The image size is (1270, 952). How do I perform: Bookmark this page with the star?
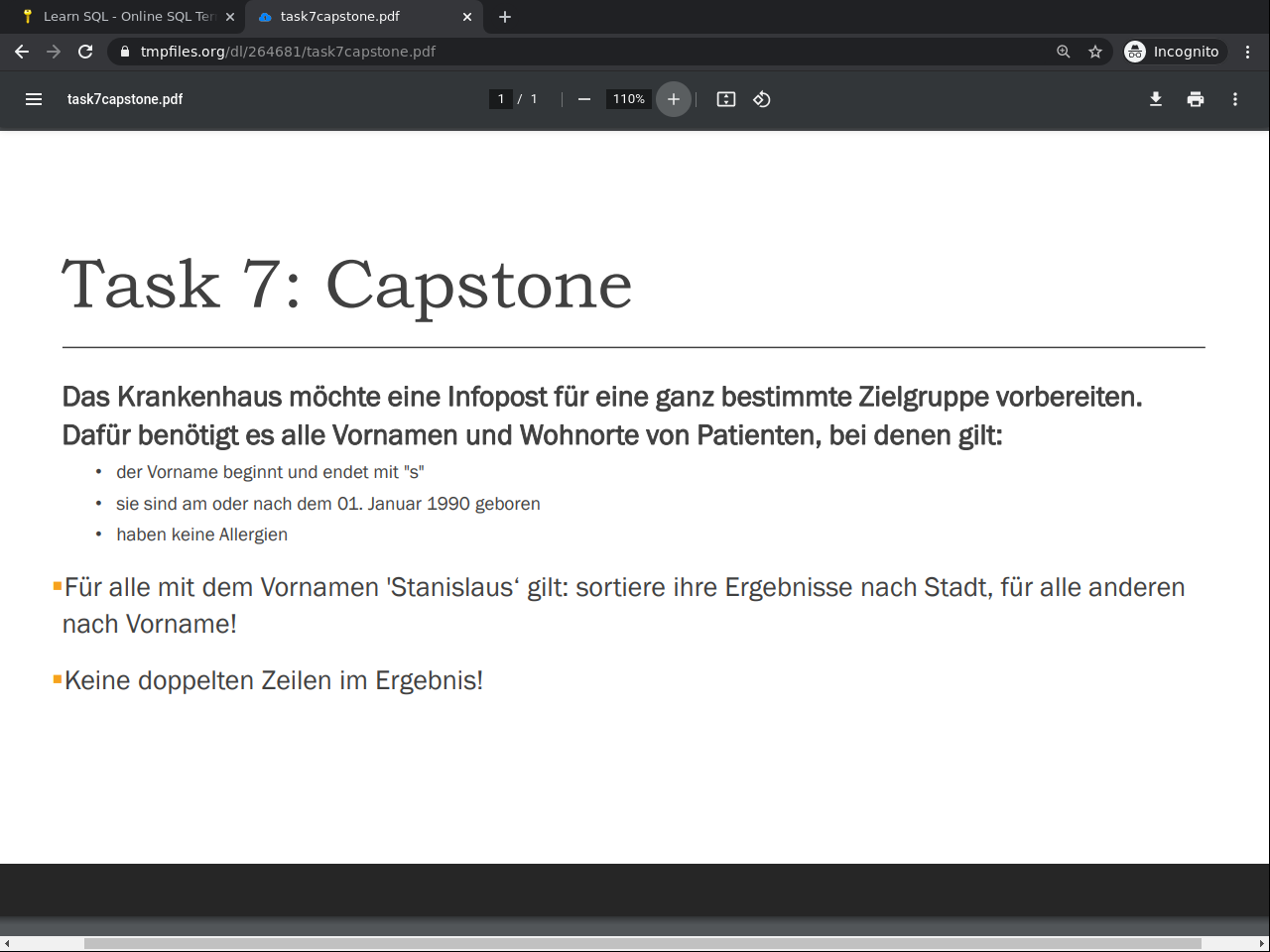(1095, 52)
